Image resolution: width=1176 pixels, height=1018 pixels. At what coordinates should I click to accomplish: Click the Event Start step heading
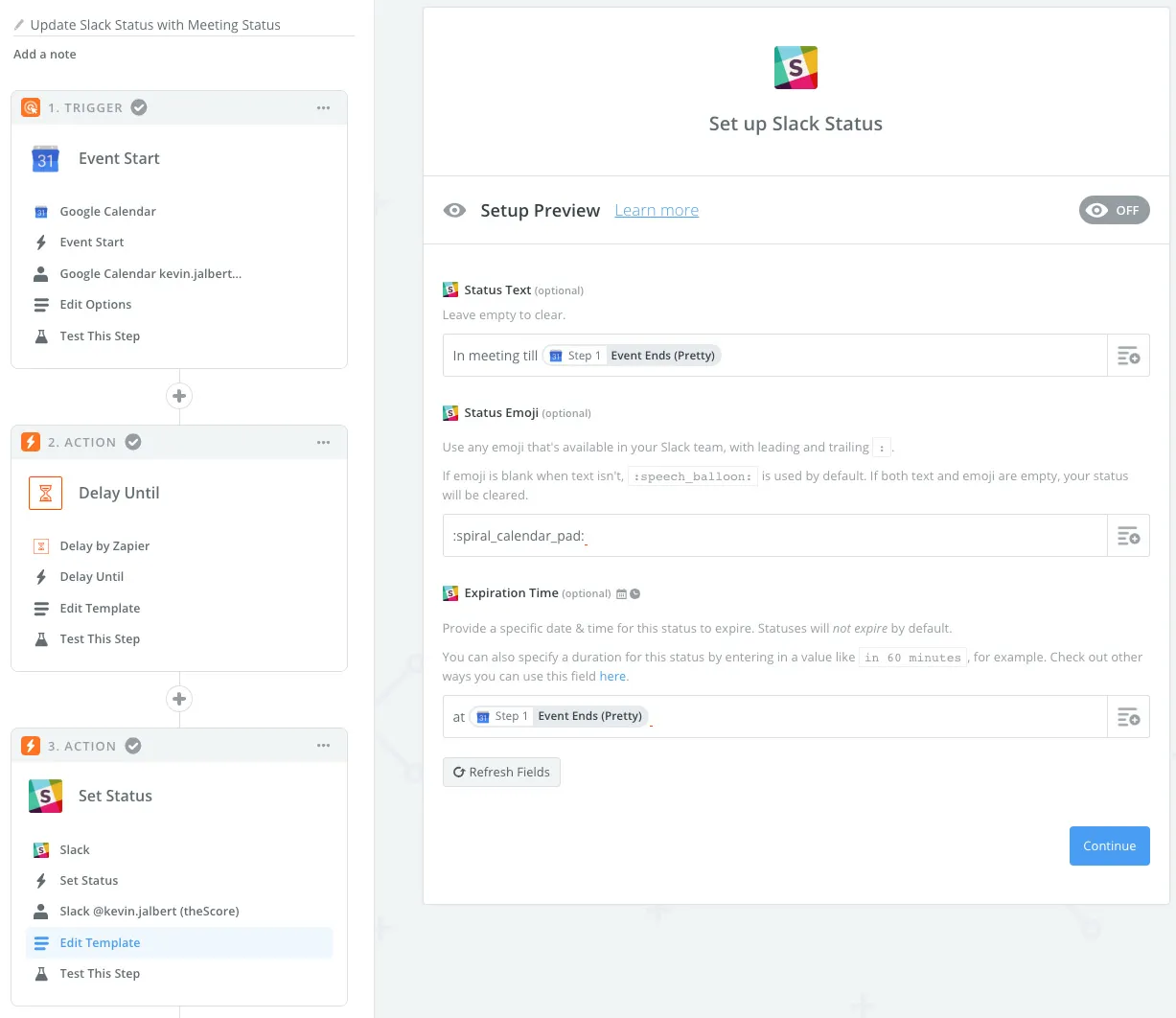119,159
